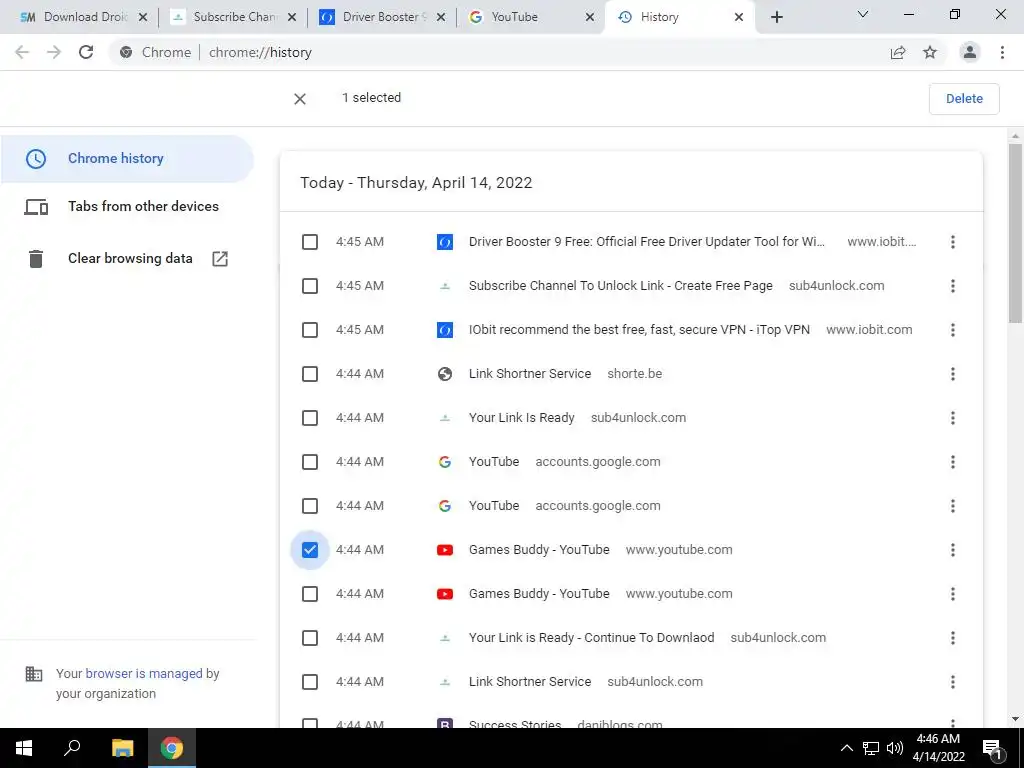This screenshot has height=768, width=1024.
Task: Check the IObit iTop VPN entry checkbox
Action: [x=310, y=330]
